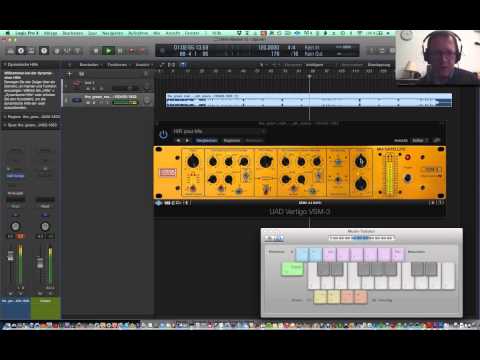Viewport: 480px width, 360px height.
Task: Click the Output channel strip pan knob
Action: (45, 227)
